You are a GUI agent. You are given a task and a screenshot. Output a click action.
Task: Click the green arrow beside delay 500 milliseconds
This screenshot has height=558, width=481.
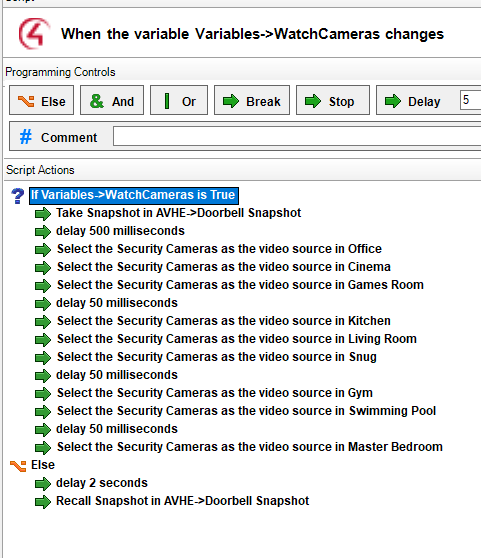click(x=43, y=232)
